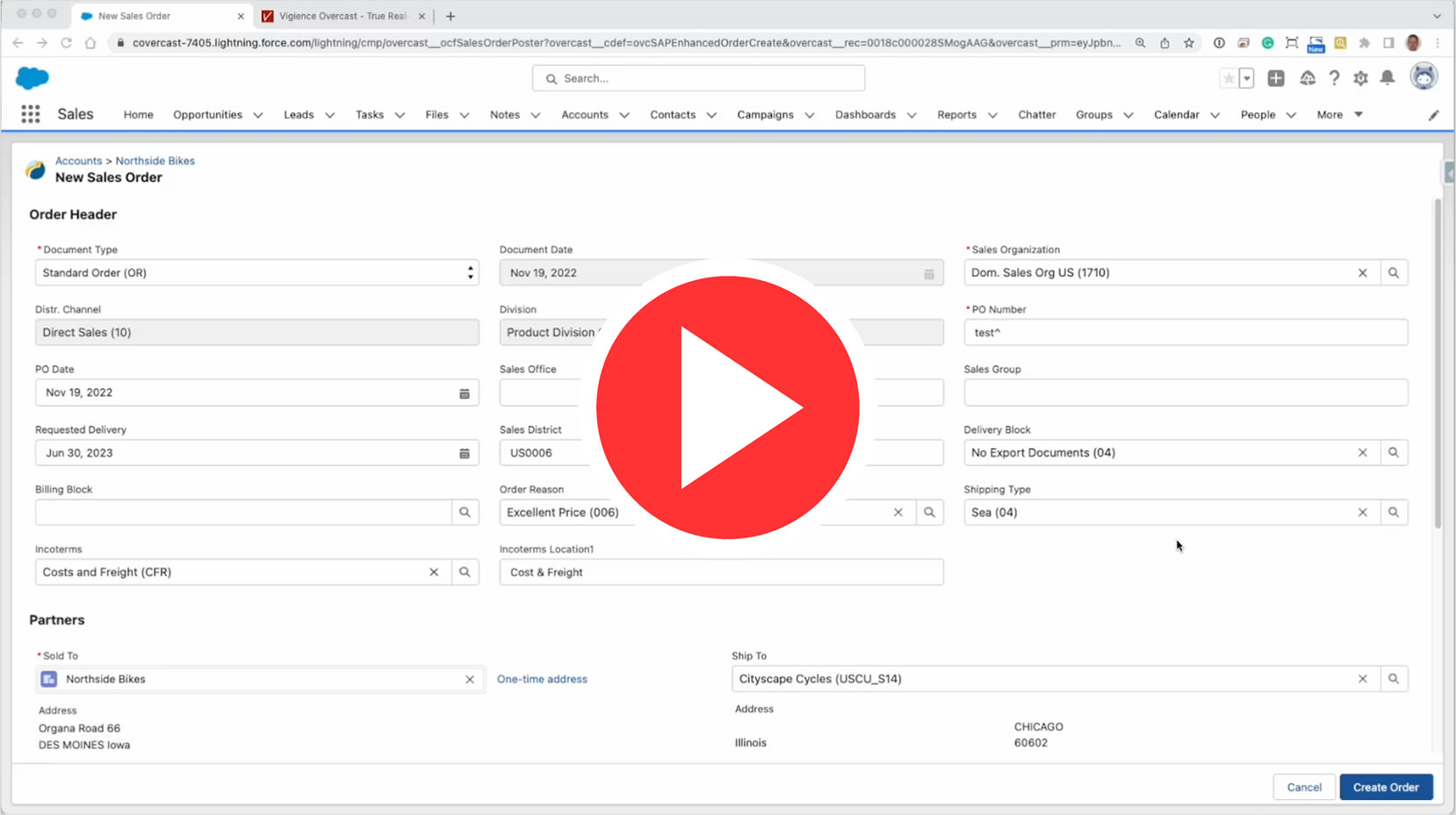The width and height of the screenshot is (1456, 815).
Task: Play the video overlay button
Action: point(728,407)
